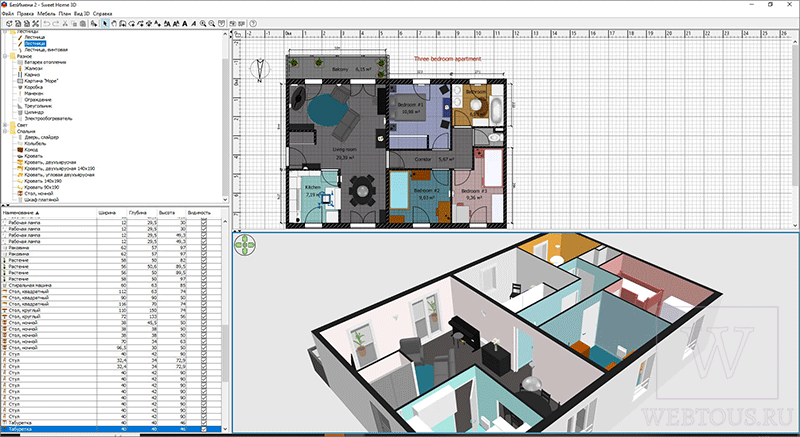Copy selection using toolbar icon
Viewport: 800px width, 437px height.
(74, 23)
